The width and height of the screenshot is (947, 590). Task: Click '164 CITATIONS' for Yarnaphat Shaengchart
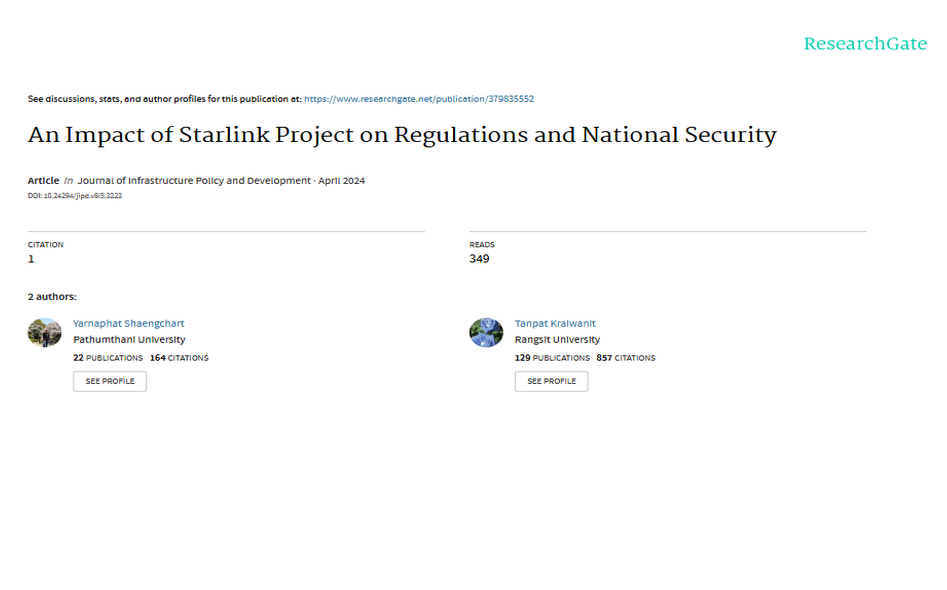[x=179, y=358]
